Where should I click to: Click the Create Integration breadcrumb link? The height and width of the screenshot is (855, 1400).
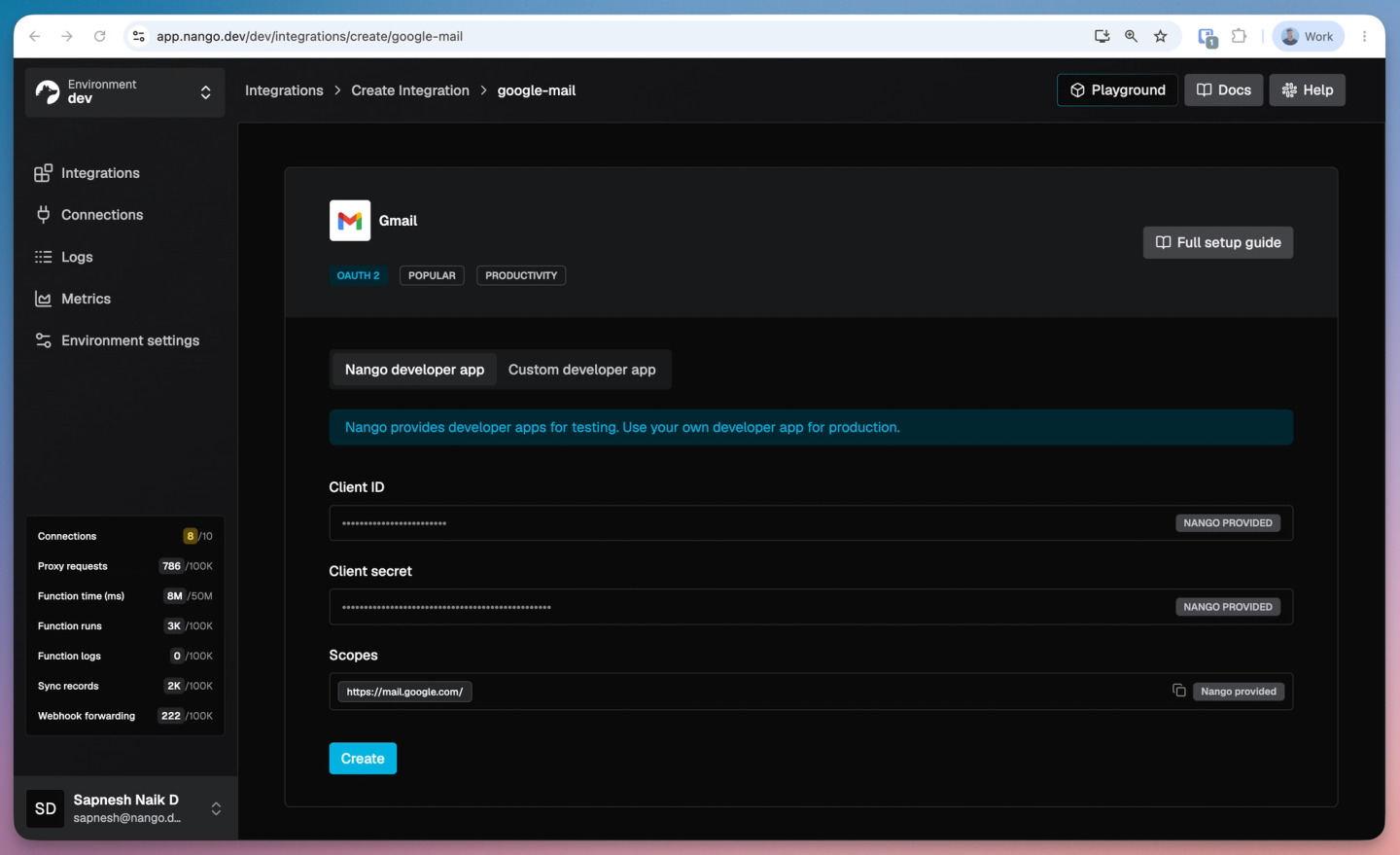click(x=410, y=90)
